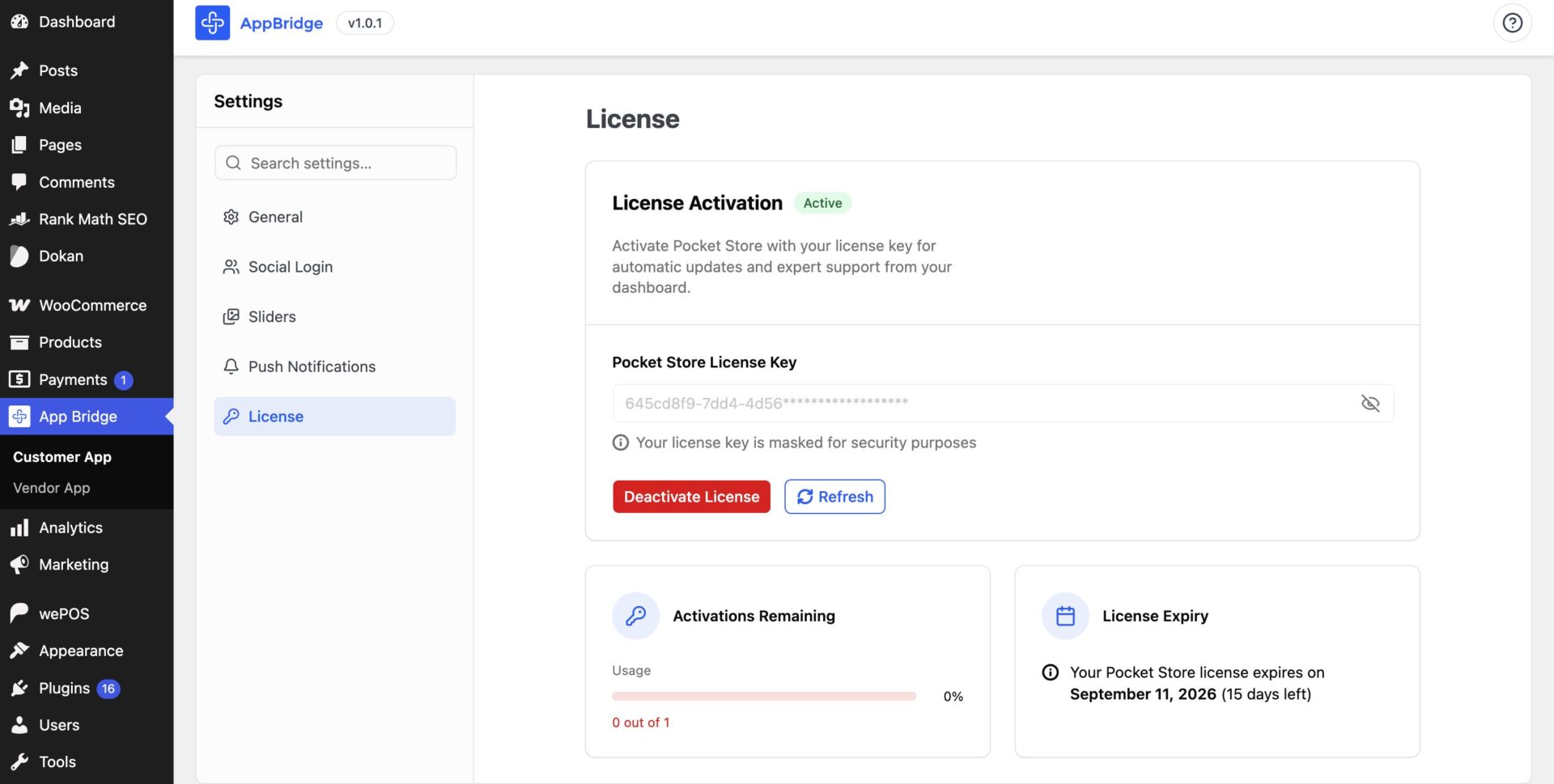Open the help question mark icon
Viewport: 1554px width, 784px height.
[x=1512, y=23]
